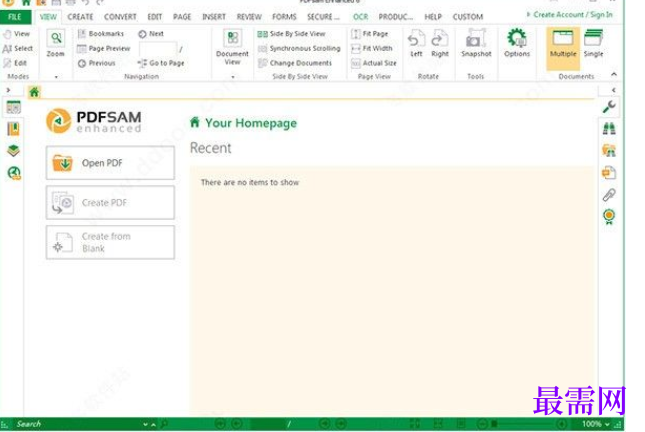Open the page thumbnails panel in left sidebar
The image size is (645, 432).
click(x=14, y=107)
